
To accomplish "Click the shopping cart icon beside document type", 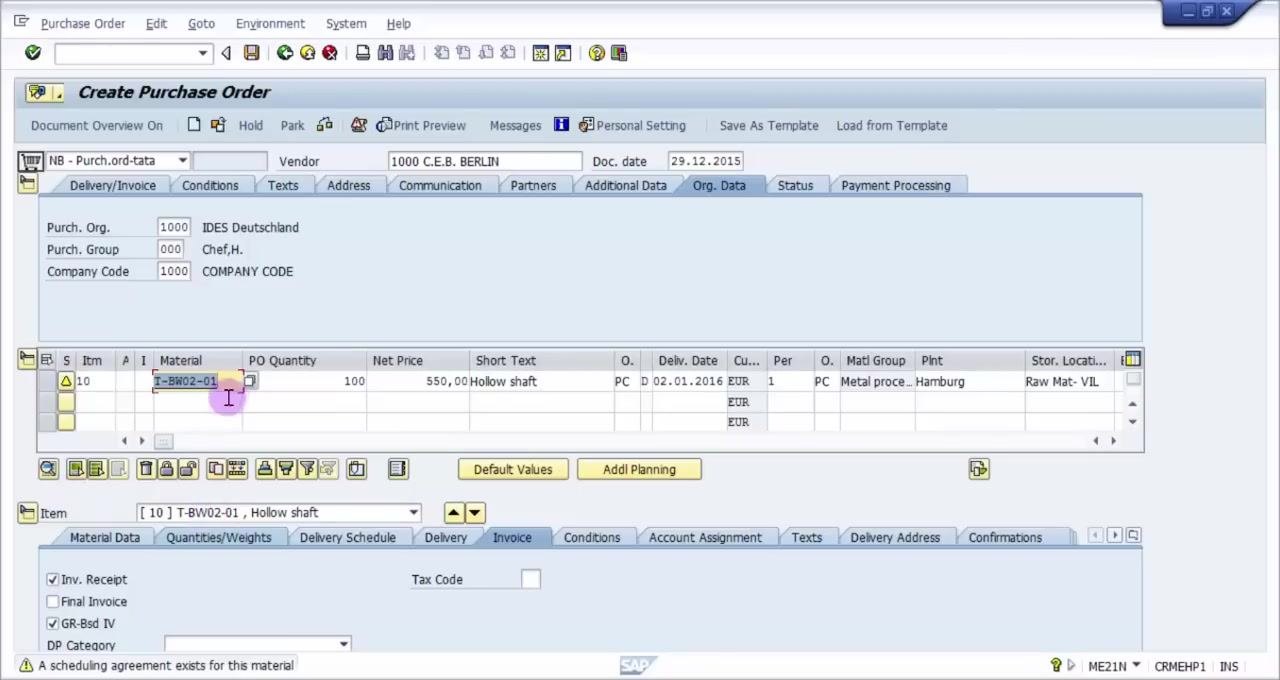I will 31,161.
